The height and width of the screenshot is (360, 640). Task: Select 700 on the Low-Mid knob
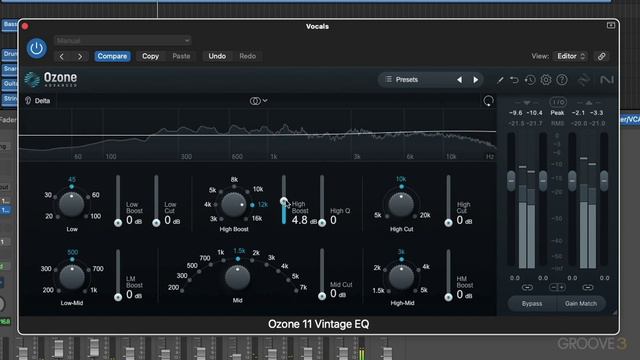click(x=98, y=269)
